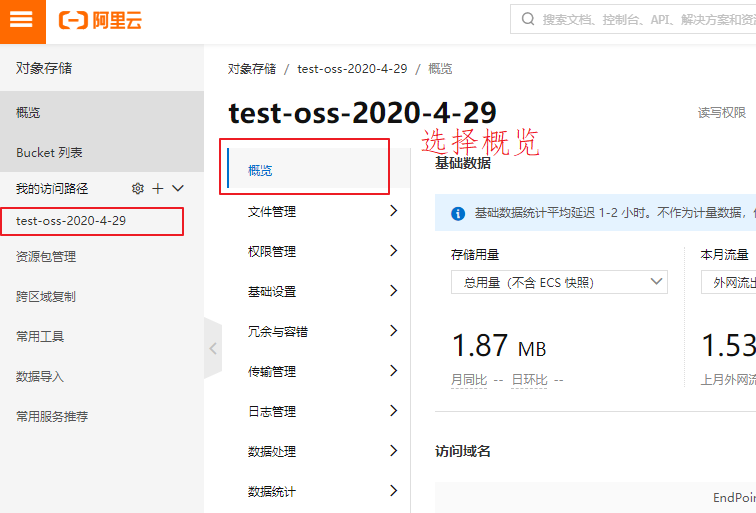This screenshot has height=513, width=756.
Task: Click 日环比 label under storage usage
Action: pos(529,380)
